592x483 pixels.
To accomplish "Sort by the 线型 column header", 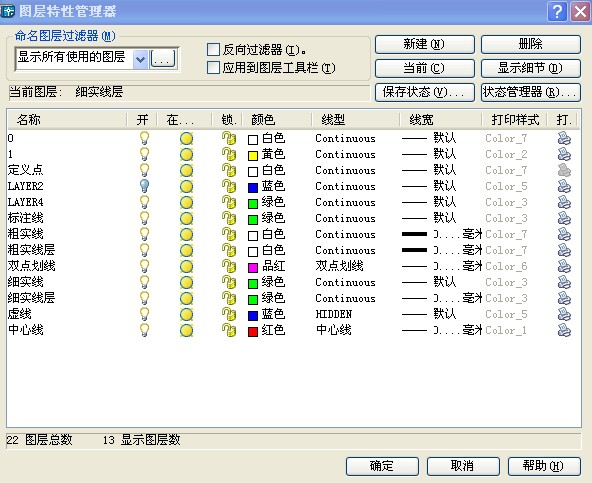I will point(355,120).
